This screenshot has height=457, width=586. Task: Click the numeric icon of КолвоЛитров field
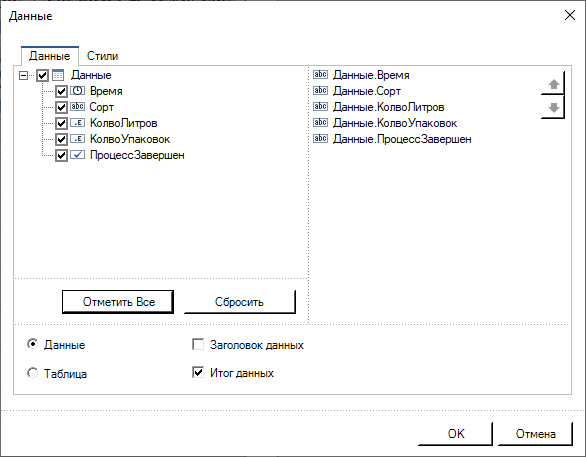(x=77, y=123)
